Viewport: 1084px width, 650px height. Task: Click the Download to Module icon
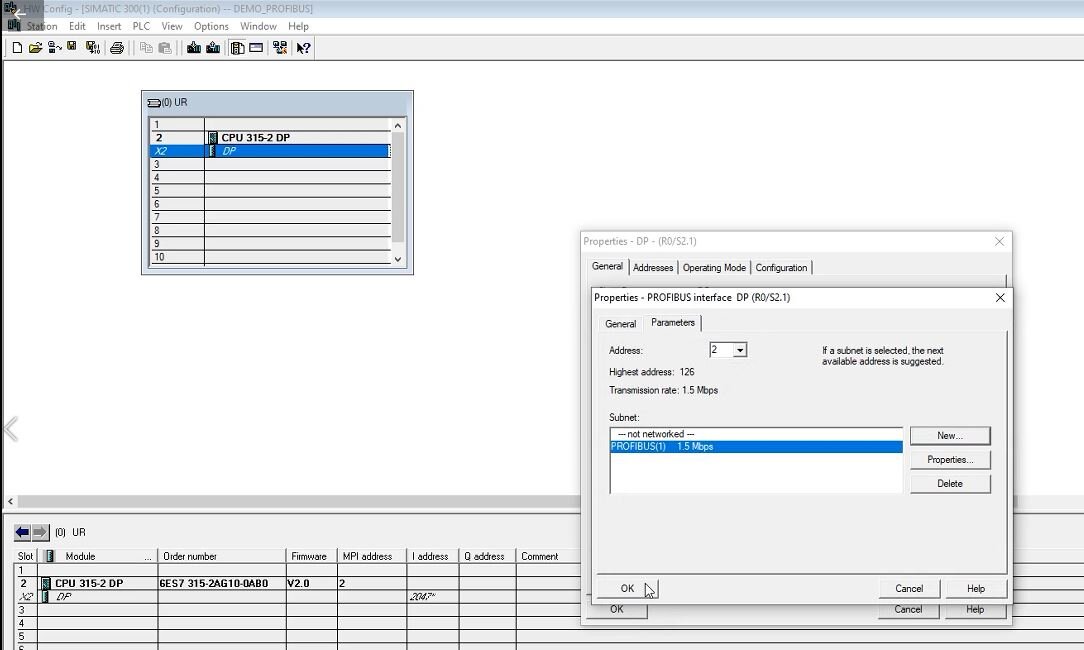coord(194,48)
